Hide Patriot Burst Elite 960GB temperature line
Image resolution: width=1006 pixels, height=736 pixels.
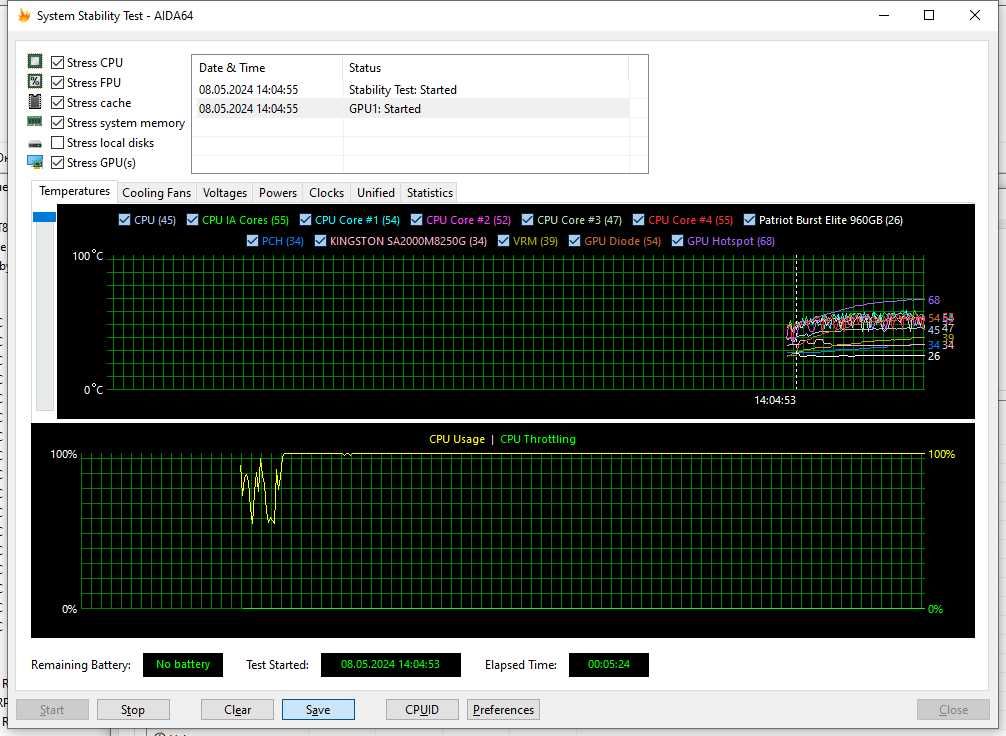[x=749, y=219]
